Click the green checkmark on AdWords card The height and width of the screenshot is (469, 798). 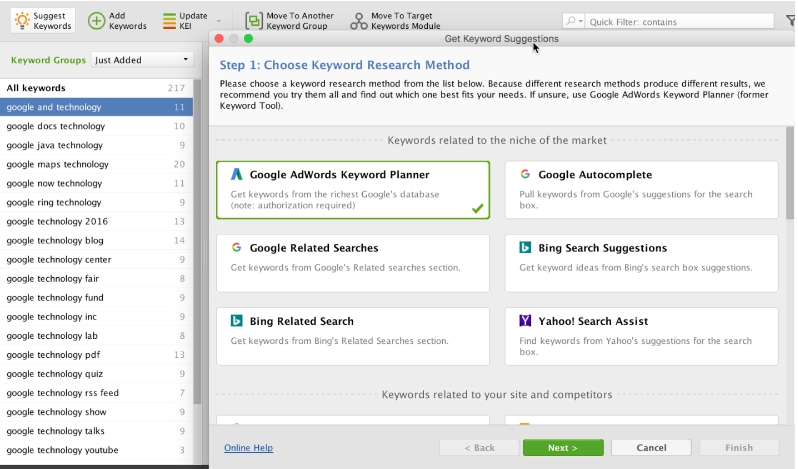pos(477,209)
